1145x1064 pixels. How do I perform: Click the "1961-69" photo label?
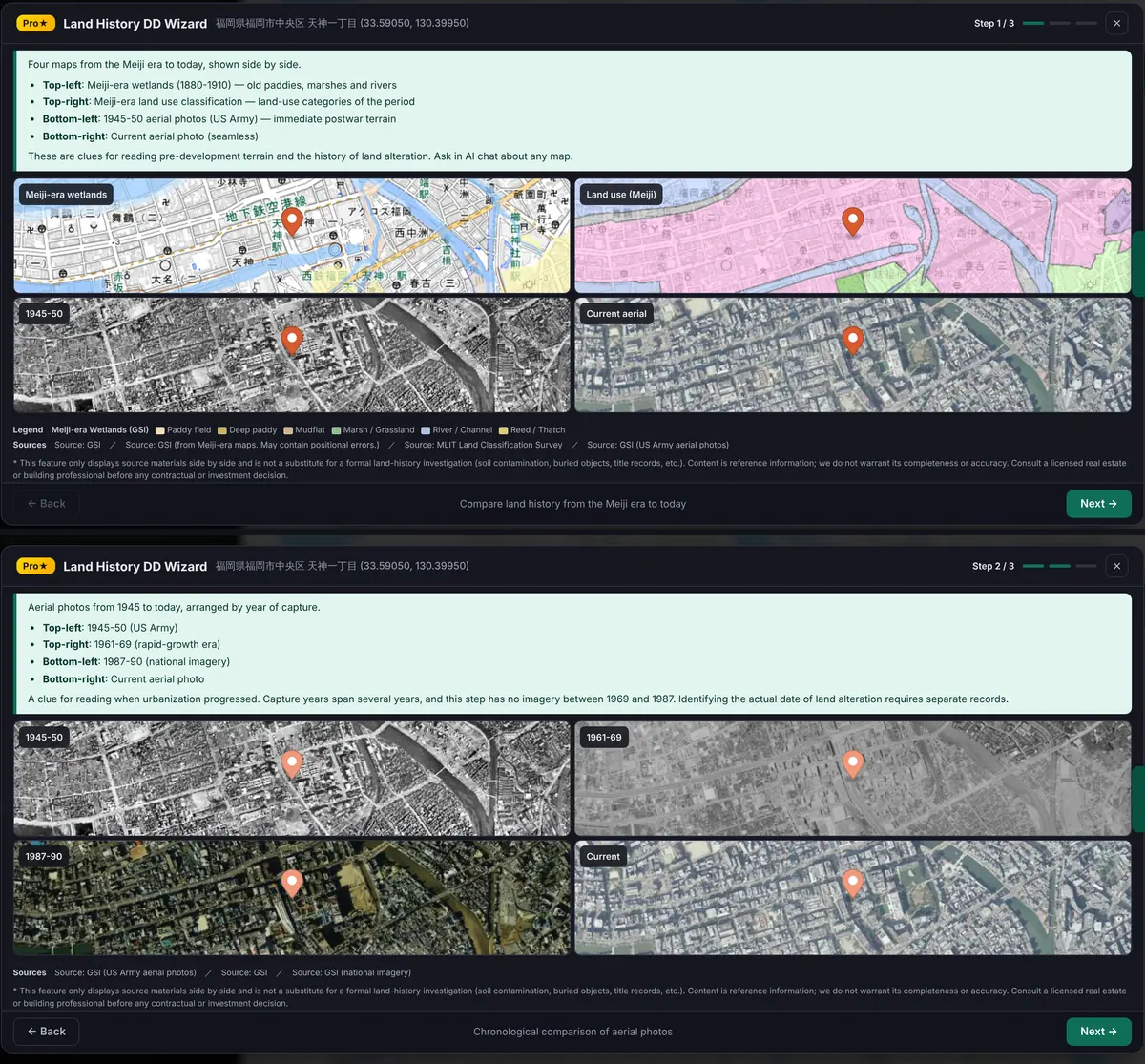point(604,738)
